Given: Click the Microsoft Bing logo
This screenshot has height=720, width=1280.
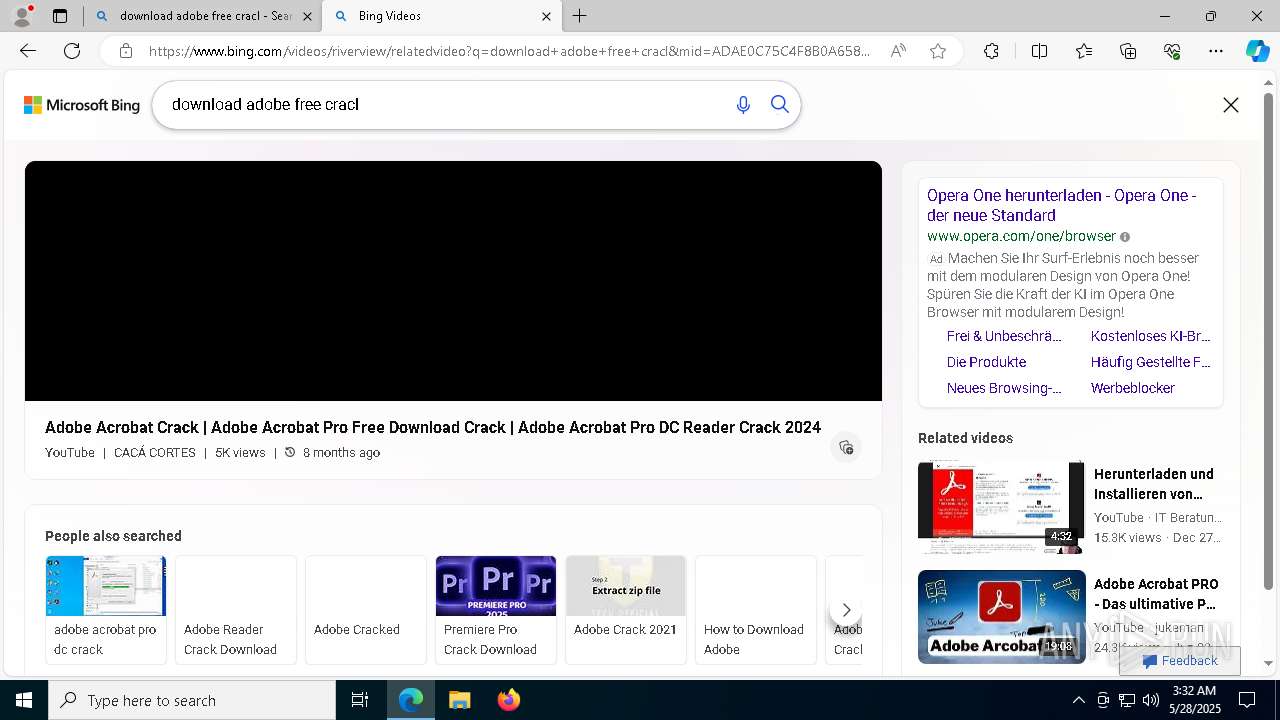Looking at the screenshot, I should pyautogui.click(x=82, y=105).
